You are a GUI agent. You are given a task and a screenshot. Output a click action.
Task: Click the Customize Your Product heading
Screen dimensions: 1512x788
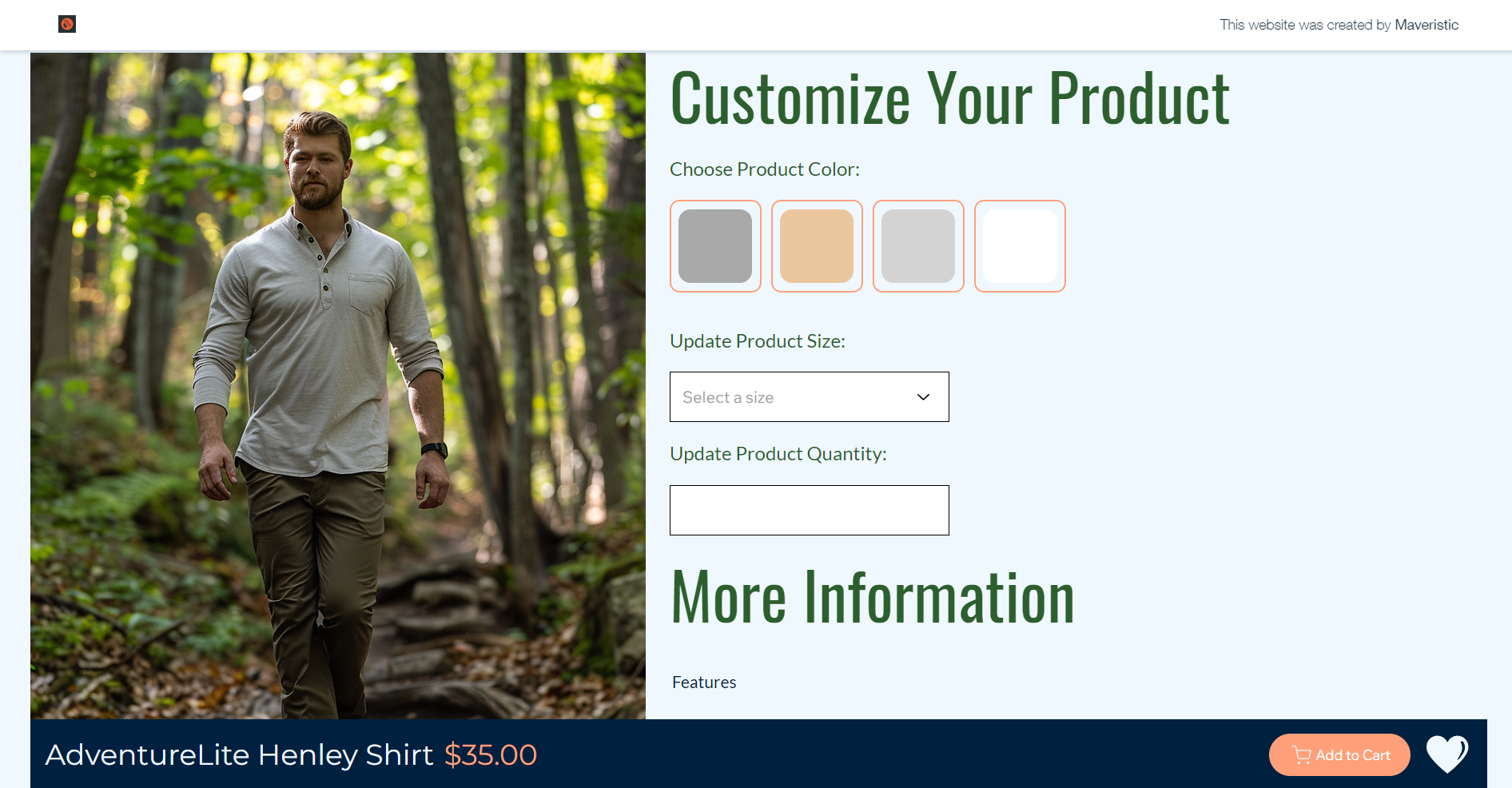click(x=949, y=98)
